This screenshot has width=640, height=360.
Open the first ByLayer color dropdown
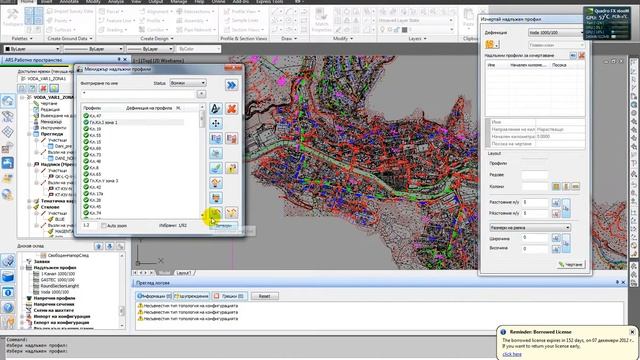coord(31,49)
